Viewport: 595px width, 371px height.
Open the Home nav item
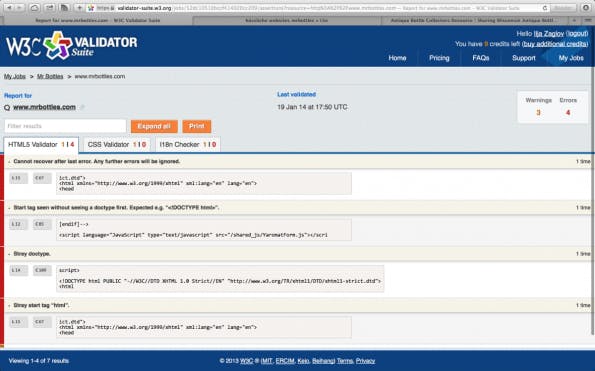pyautogui.click(x=397, y=58)
